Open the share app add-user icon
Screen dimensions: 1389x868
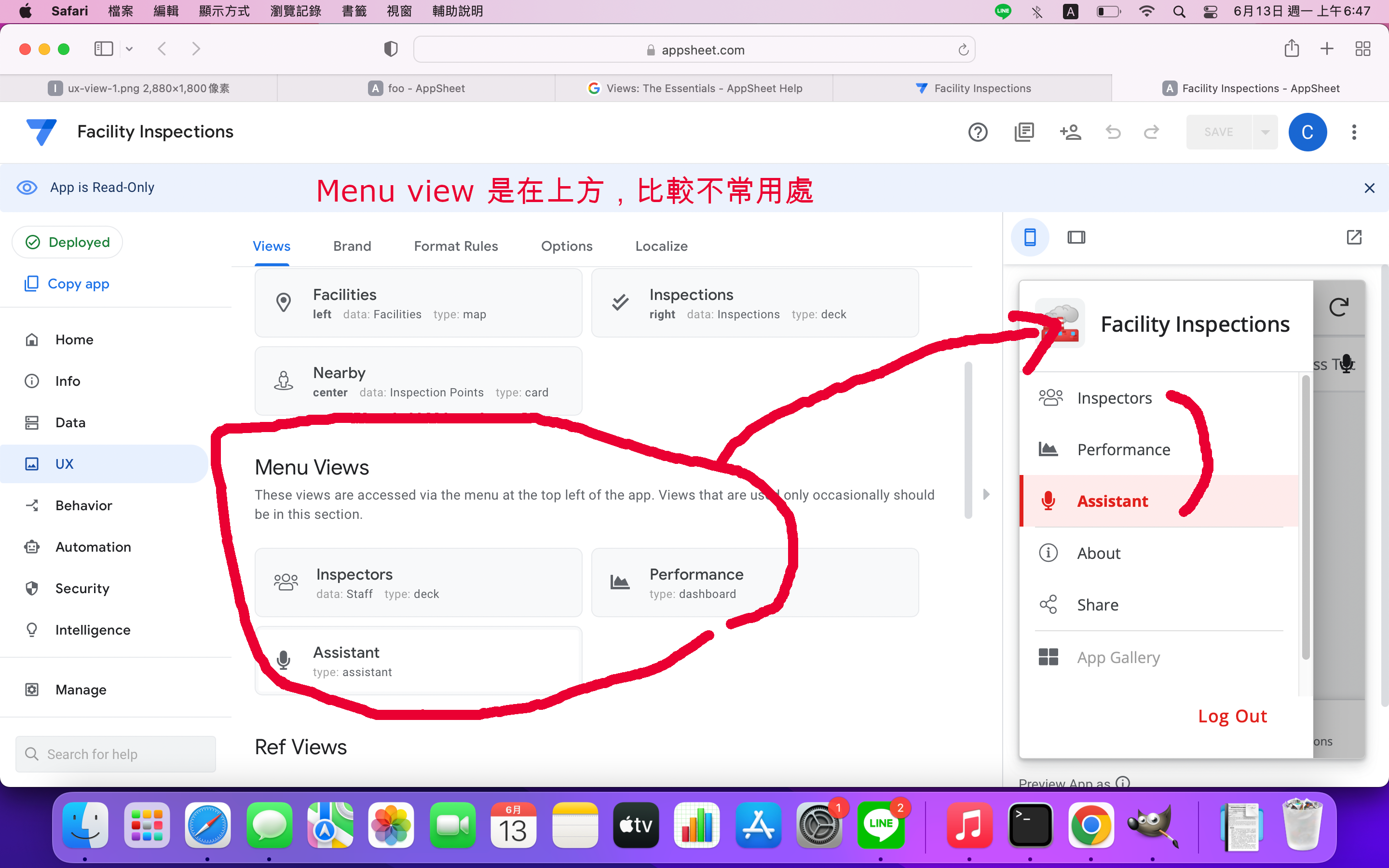click(x=1070, y=133)
